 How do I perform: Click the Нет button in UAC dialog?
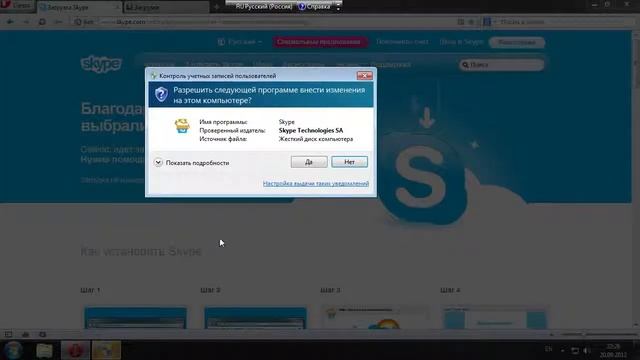(x=349, y=162)
